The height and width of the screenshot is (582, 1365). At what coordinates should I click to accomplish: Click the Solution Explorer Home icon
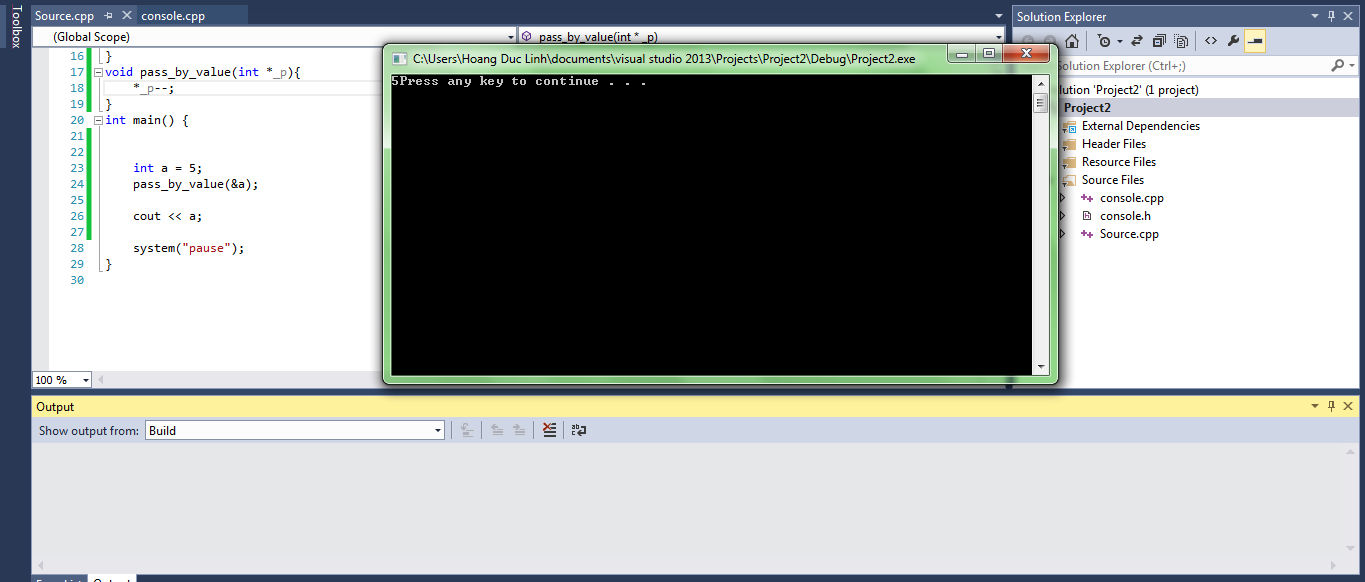[x=1072, y=41]
